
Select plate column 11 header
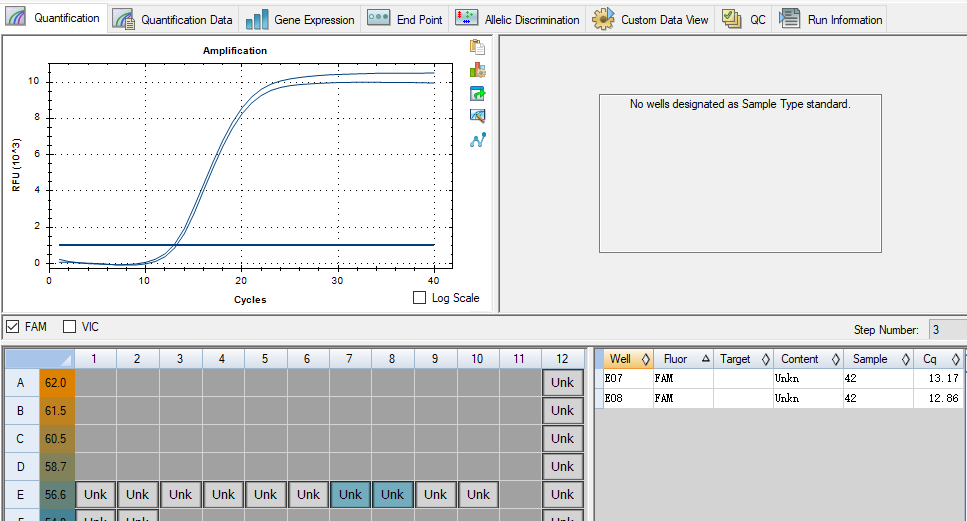pyautogui.click(x=519, y=359)
